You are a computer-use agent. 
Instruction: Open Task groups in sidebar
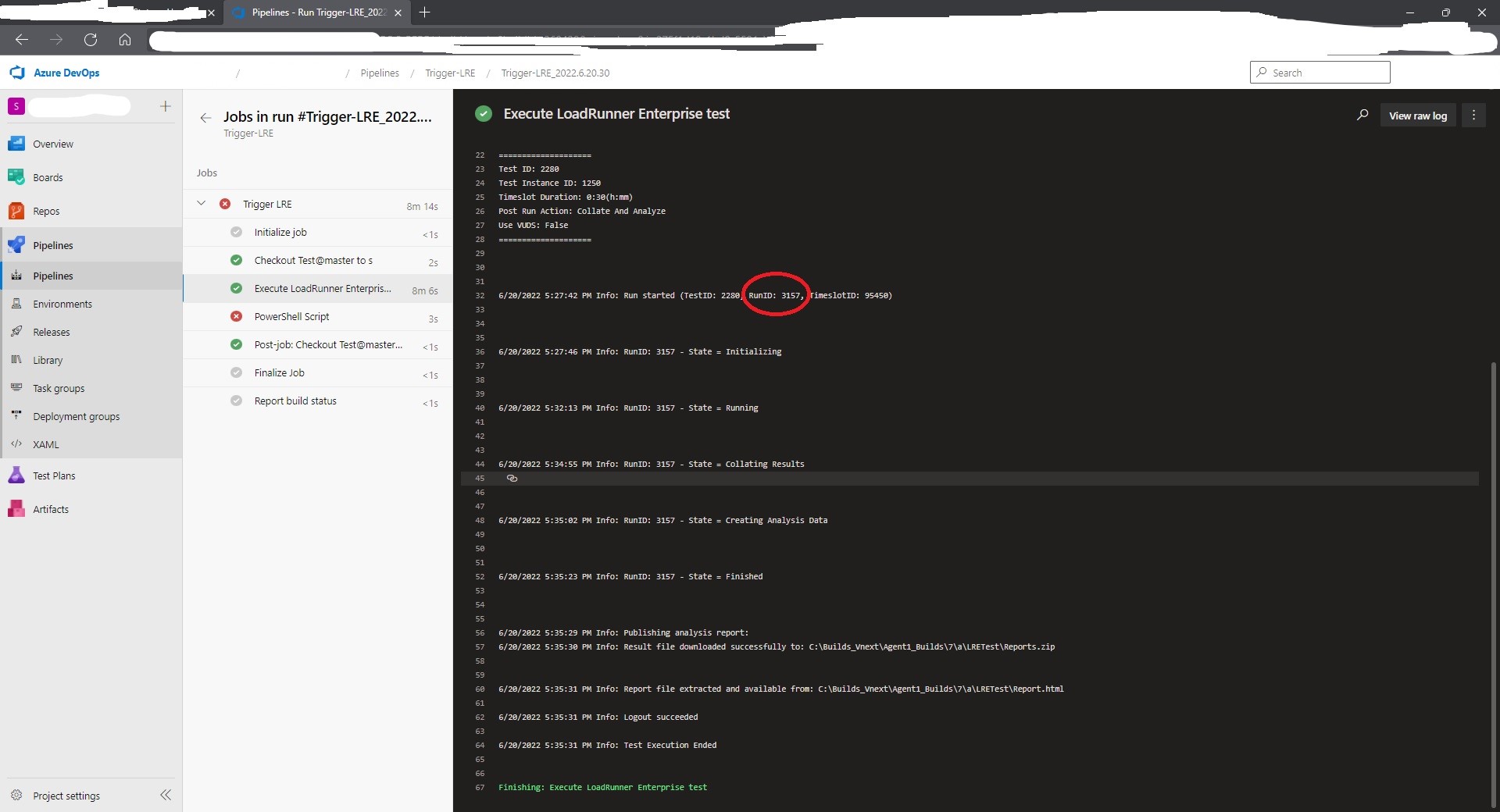[x=91, y=388]
